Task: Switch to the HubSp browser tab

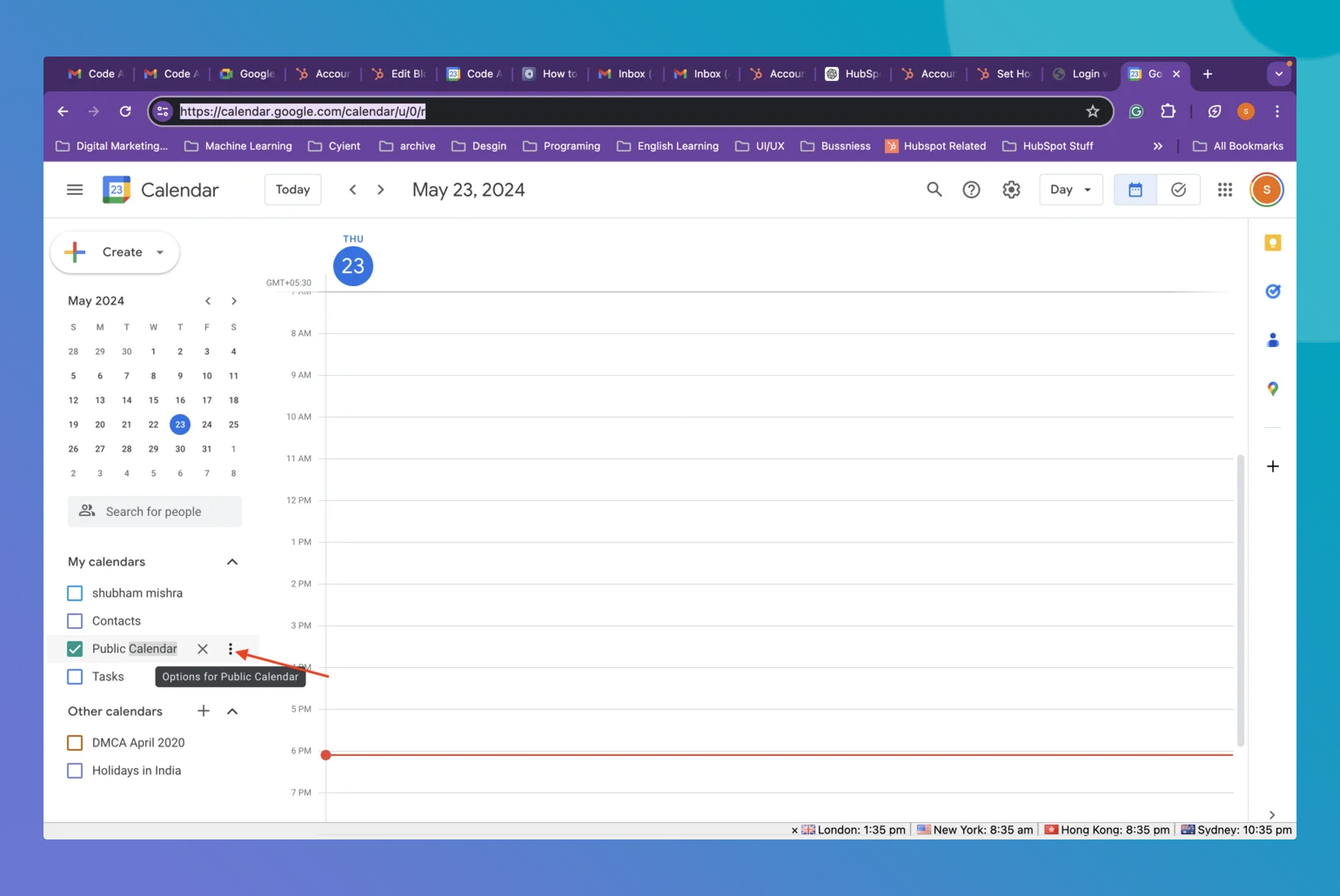Action: [x=854, y=74]
